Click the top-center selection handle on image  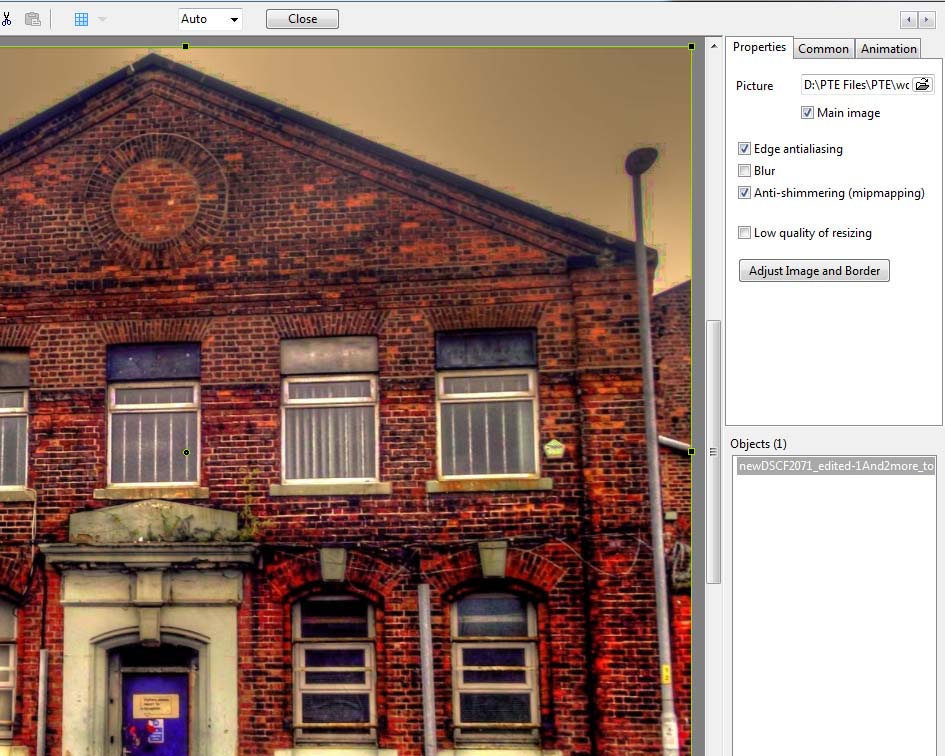(186, 46)
